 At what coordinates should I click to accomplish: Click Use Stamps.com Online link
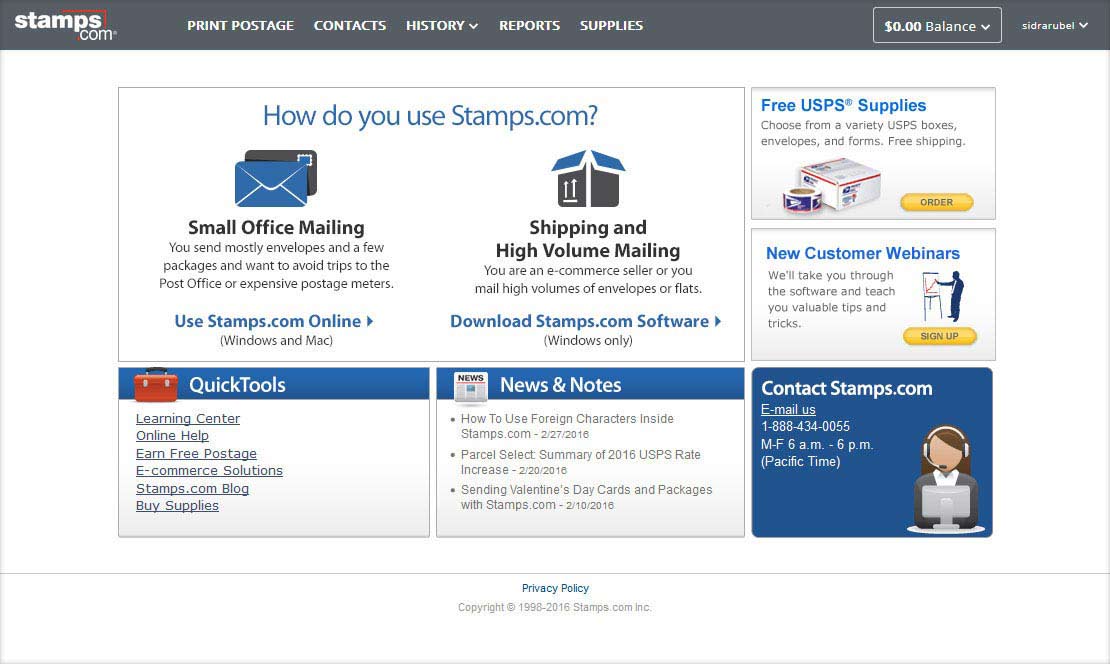pos(274,321)
